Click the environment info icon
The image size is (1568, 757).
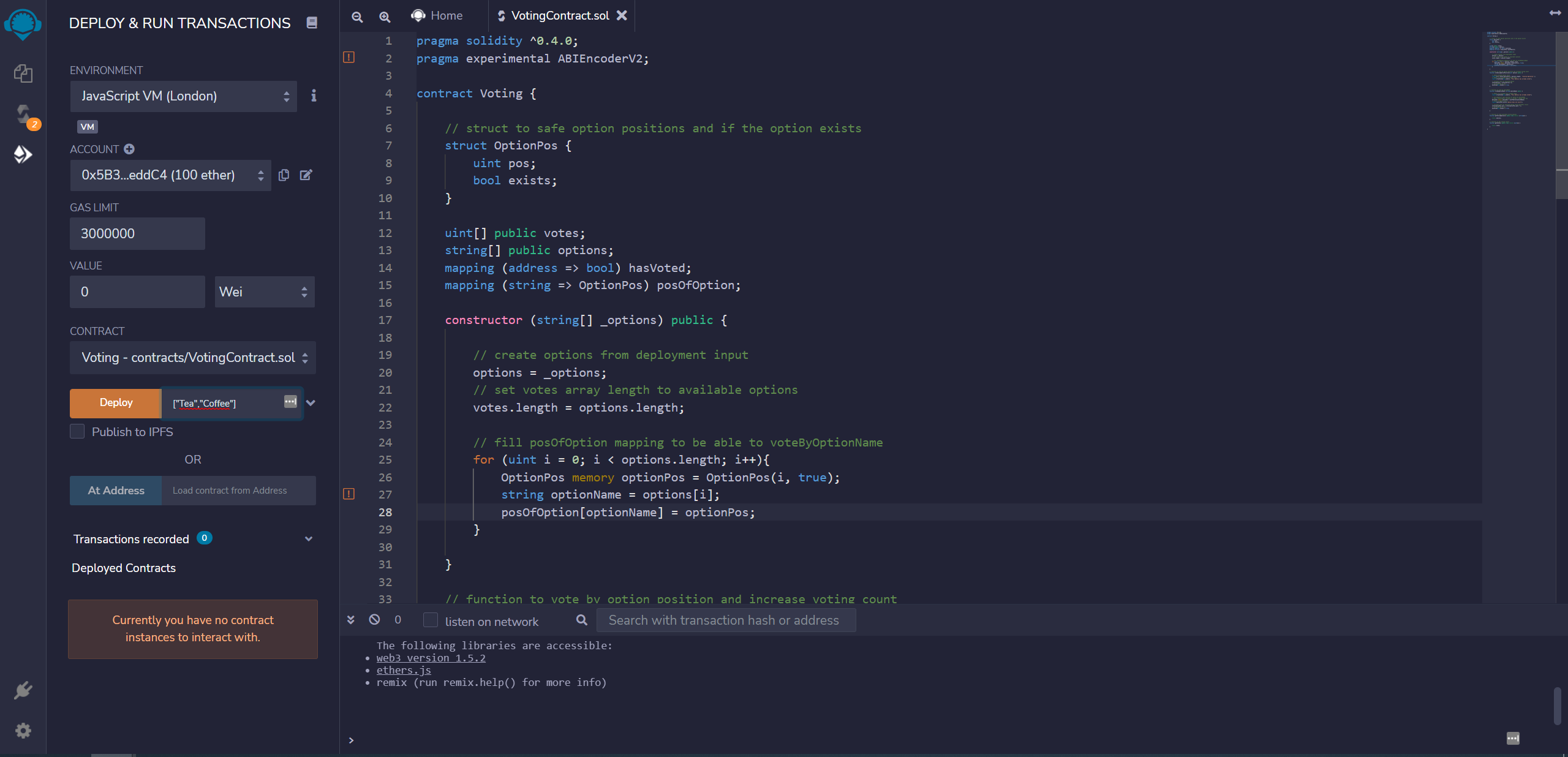click(314, 96)
